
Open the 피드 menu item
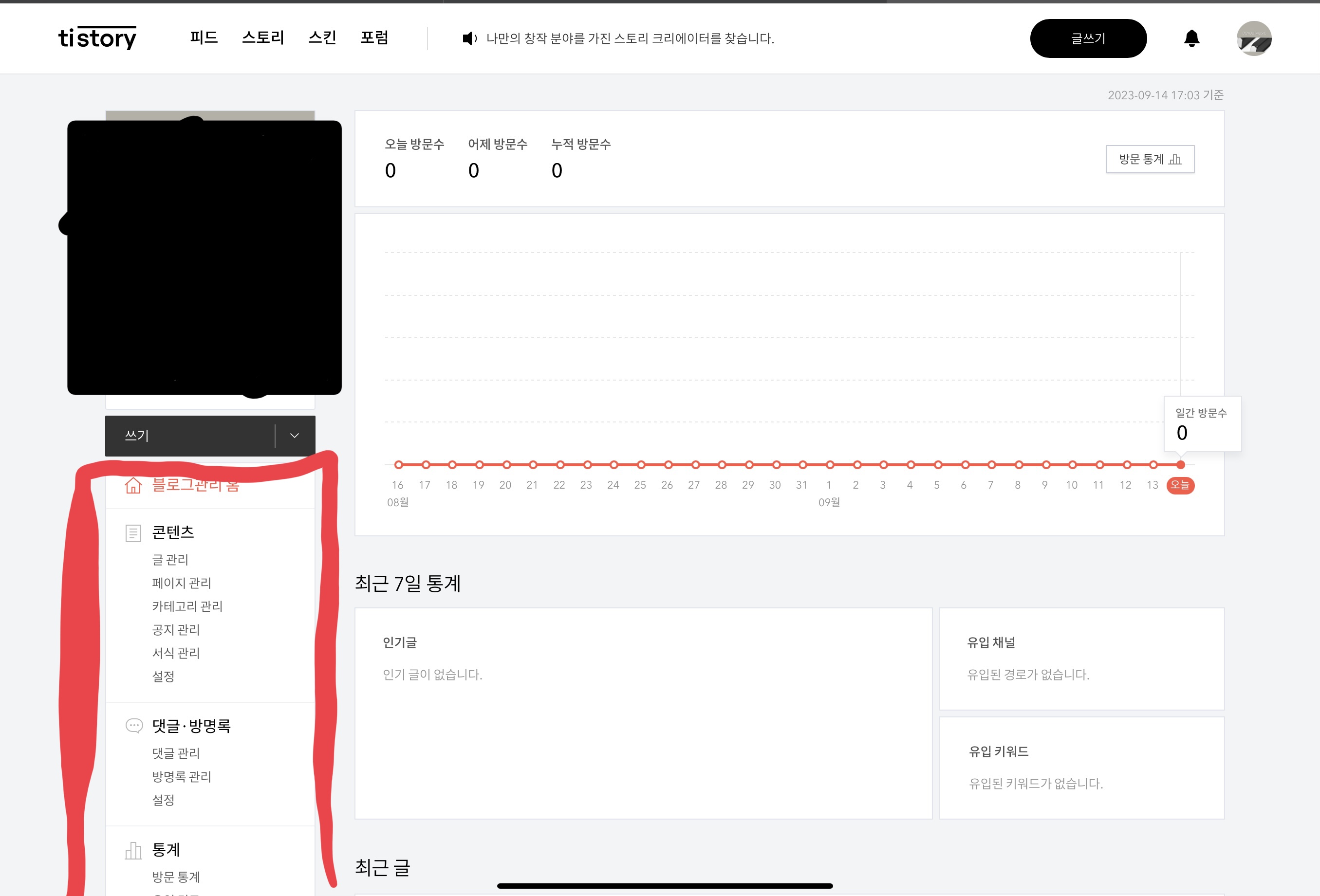coord(204,38)
